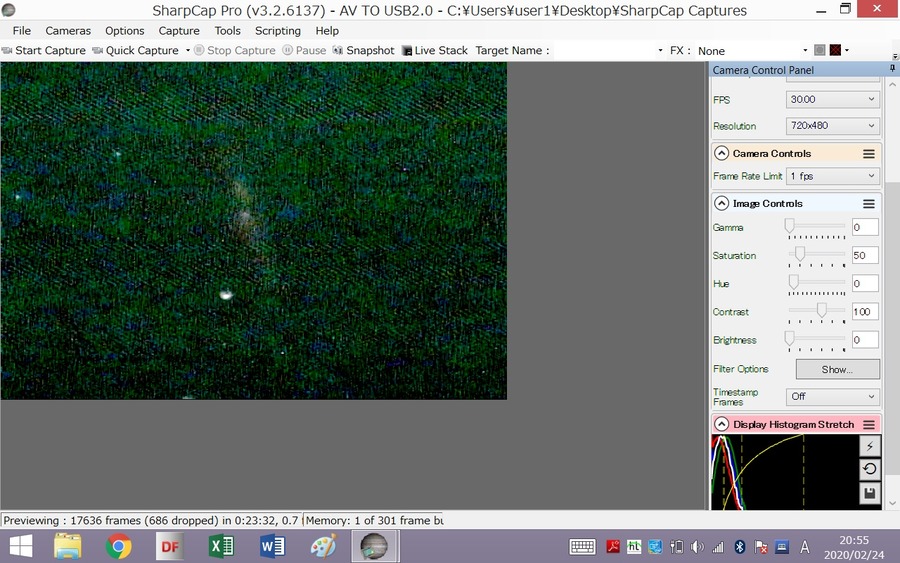Click the Brightness value field
The image size is (900, 563).
pos(865,340)
